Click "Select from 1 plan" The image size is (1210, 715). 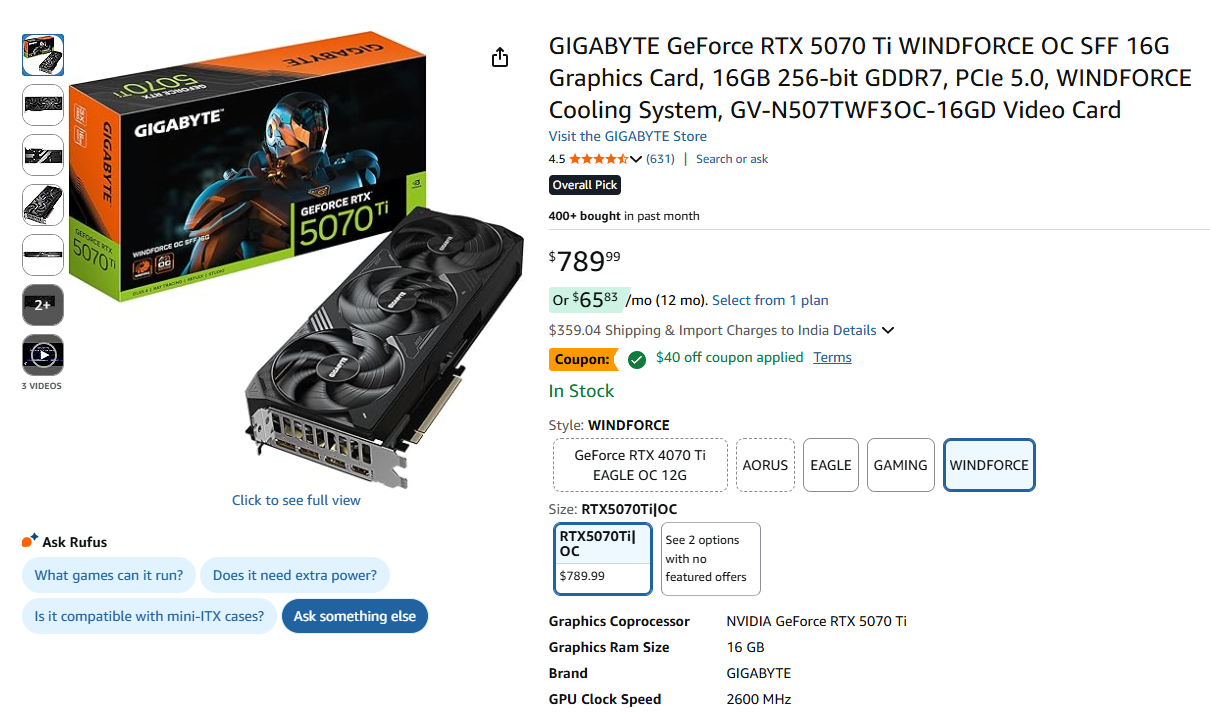point(770,300)
